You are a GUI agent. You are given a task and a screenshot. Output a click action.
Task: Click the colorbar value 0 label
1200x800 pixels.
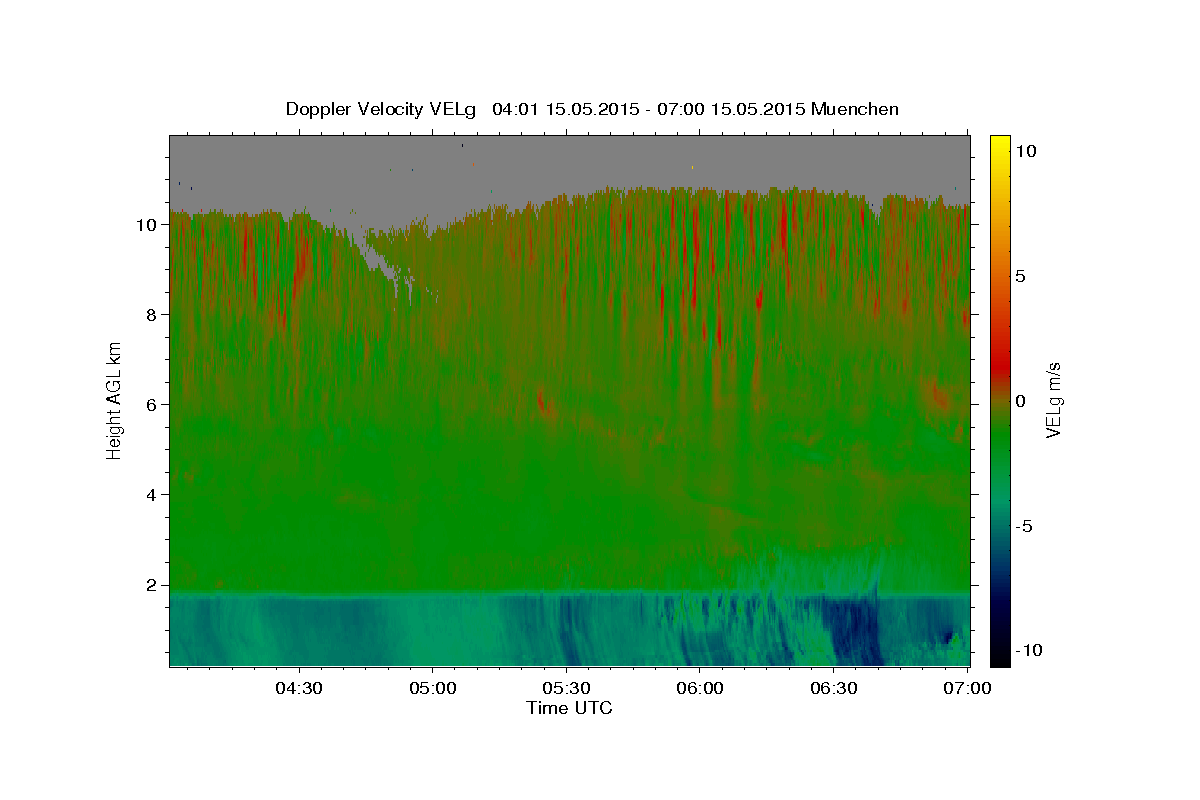(x=1020, y=401)
